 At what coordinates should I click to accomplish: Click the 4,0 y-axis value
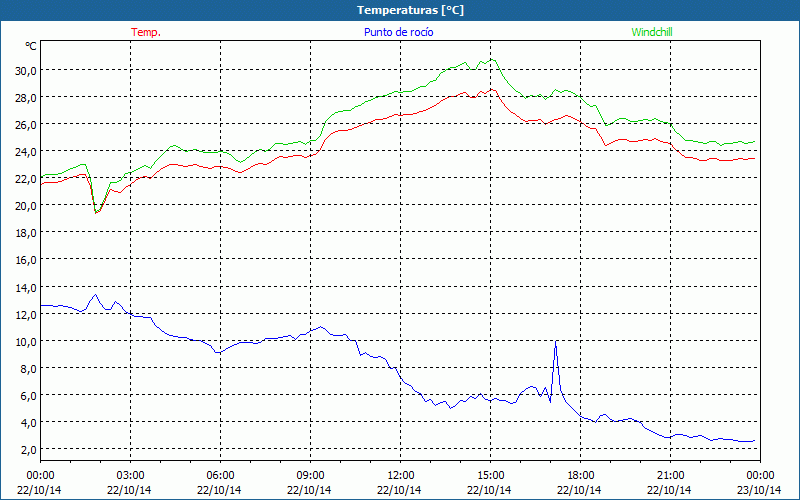point(28,422)
